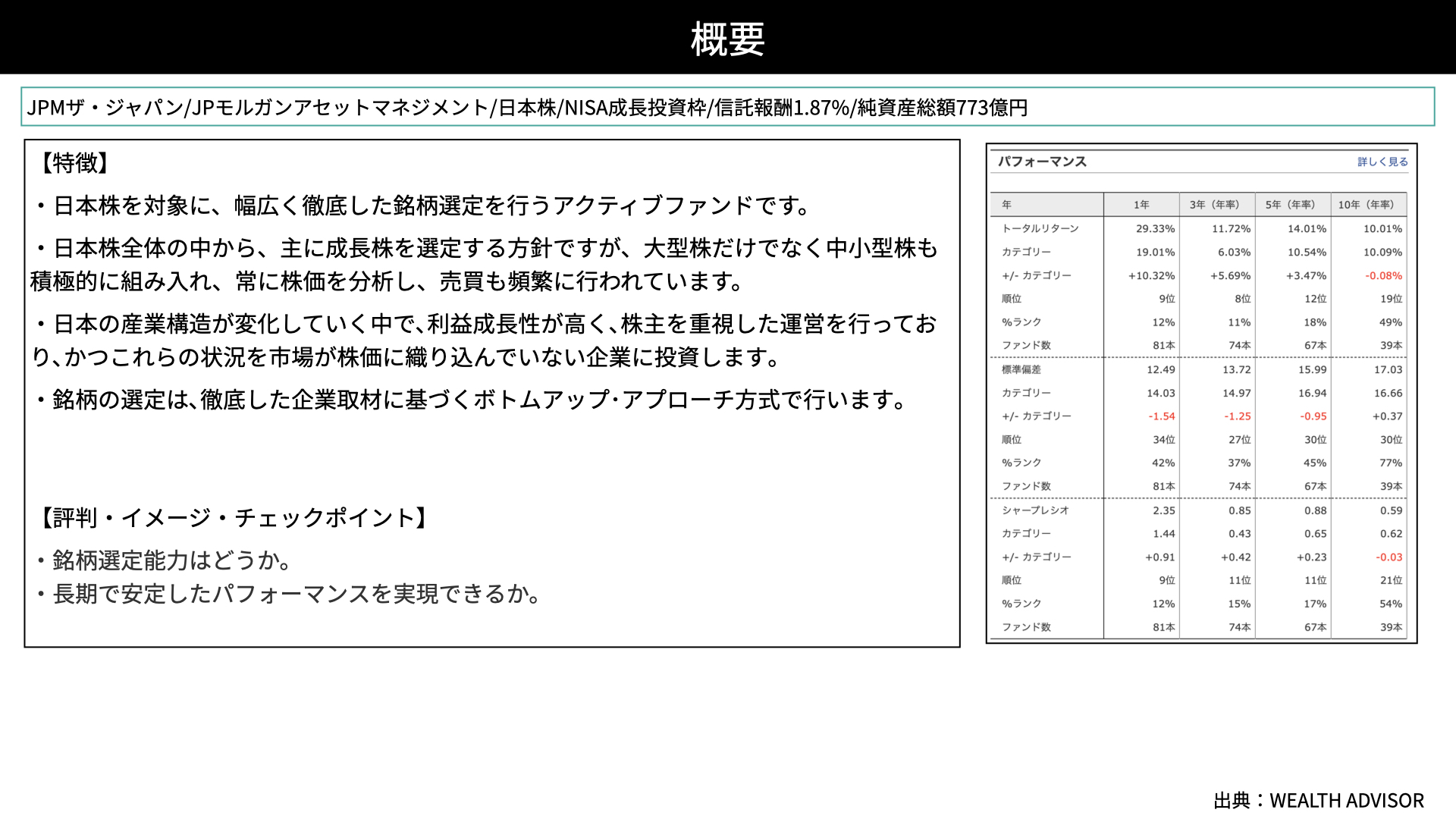
Task: Click the 17.03 standard deviation value
Action: (1388, 369)
